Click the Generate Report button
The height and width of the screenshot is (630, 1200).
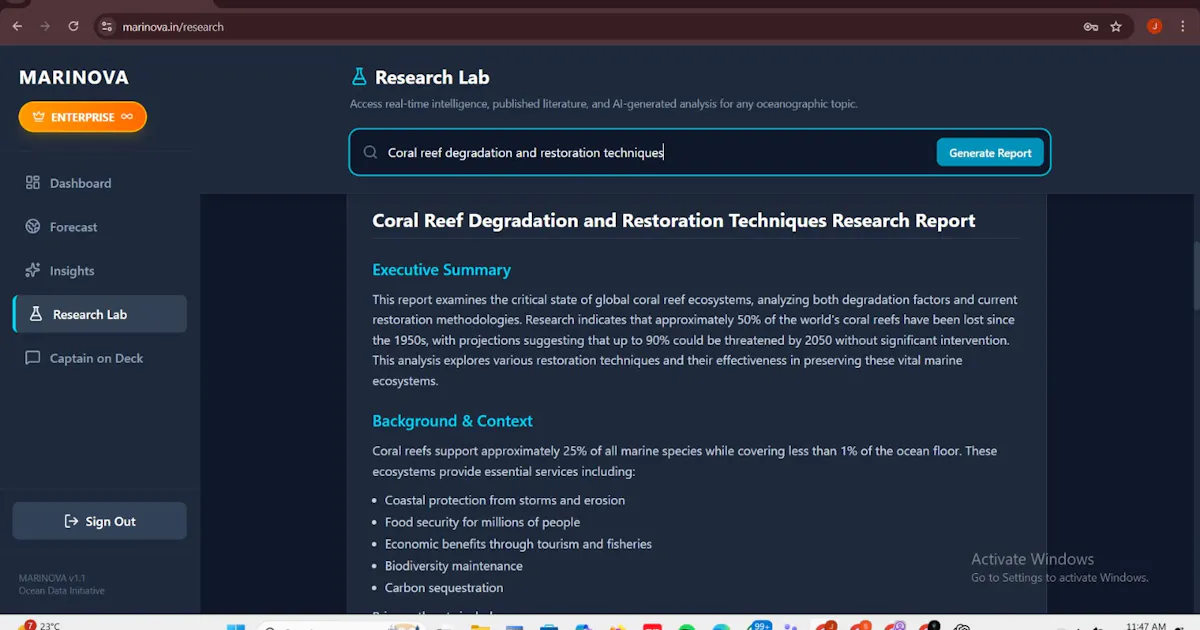[990, 153]
